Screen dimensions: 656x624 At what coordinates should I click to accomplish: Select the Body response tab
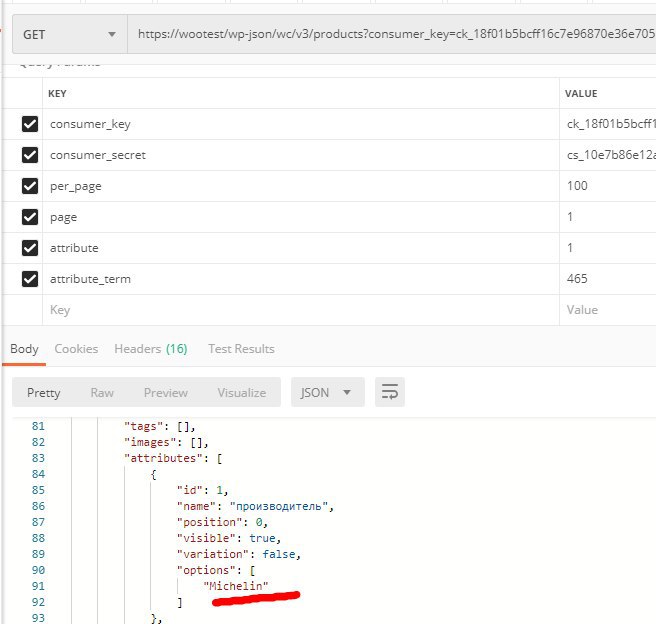(x=23, y=349)
